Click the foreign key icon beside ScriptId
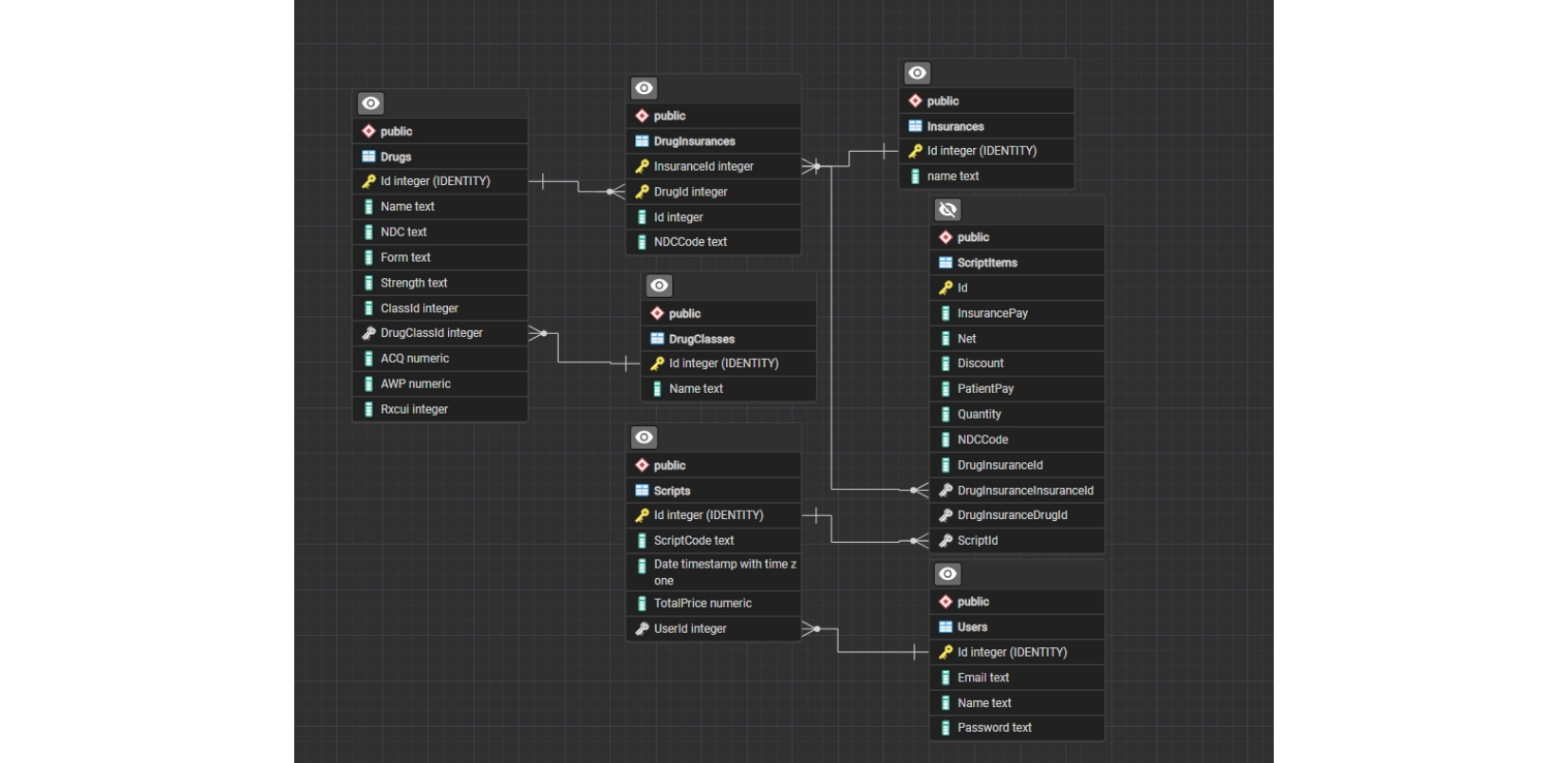 pyautogui.click(x=945, y=541)
